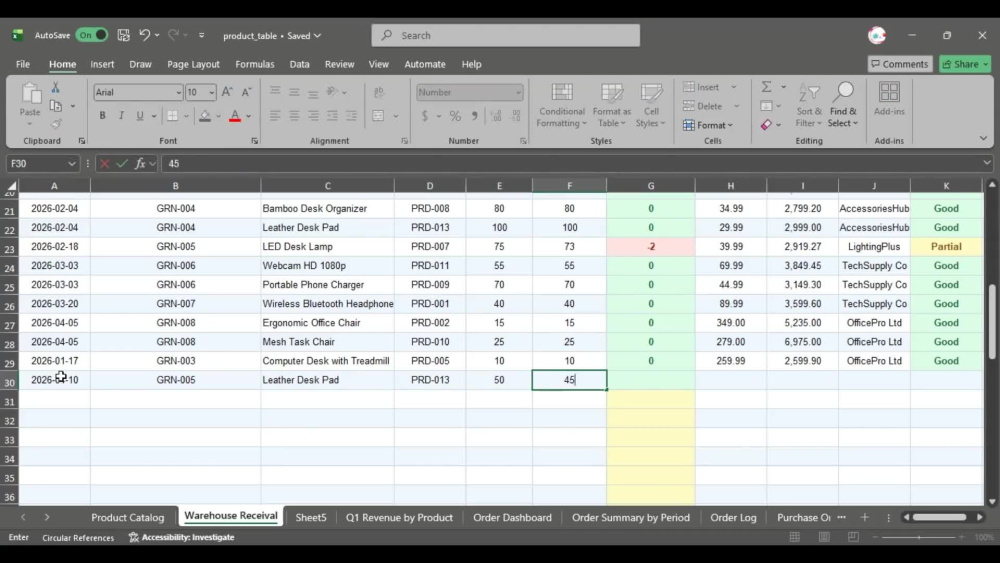The height and width of the screenshot is (563, 1000).
Task: Click the Wrap Text icon
Action: 379,92
